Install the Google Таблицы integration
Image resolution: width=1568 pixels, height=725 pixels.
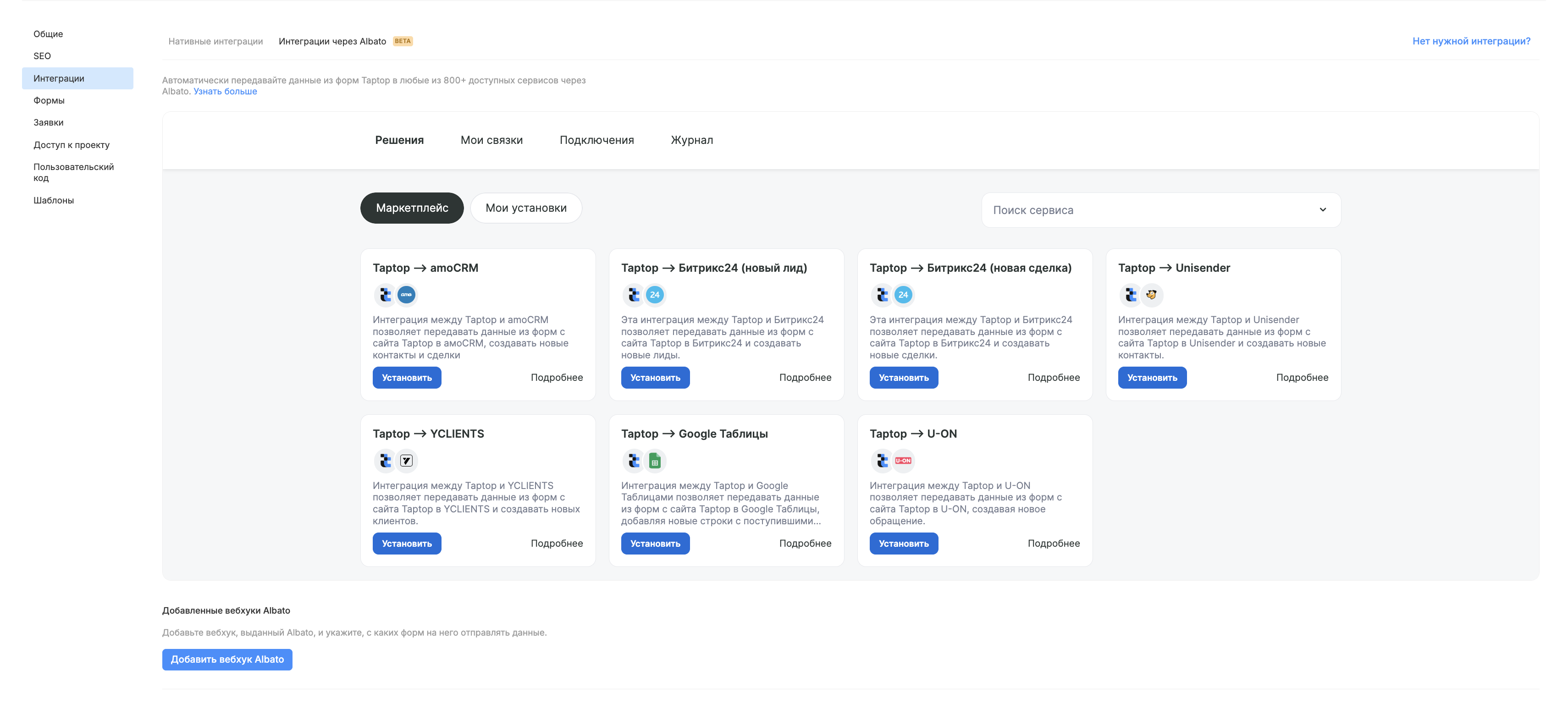[x=655, y=544]
